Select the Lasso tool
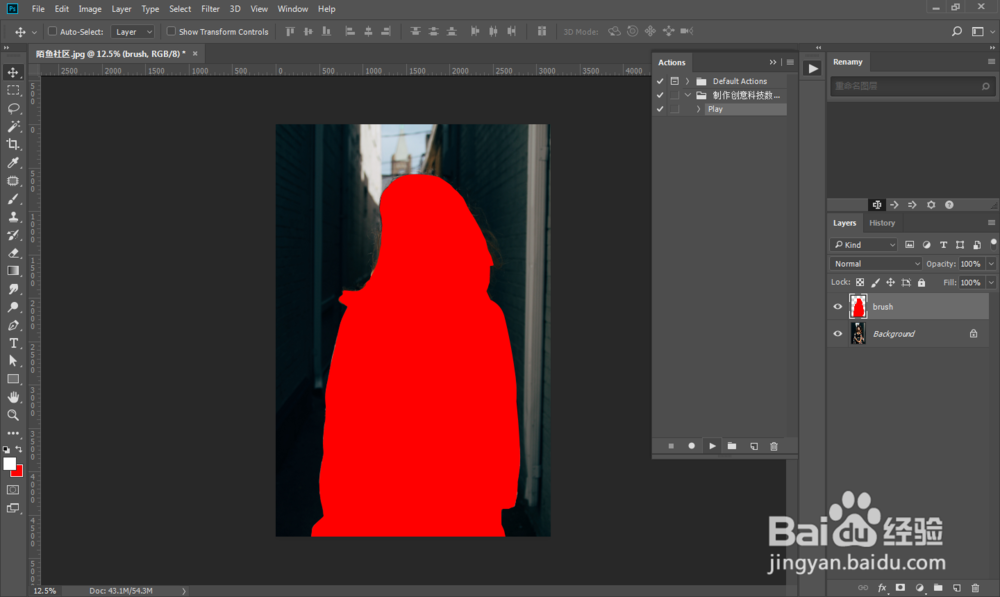The image size is (1000, 597). point(13,108)
